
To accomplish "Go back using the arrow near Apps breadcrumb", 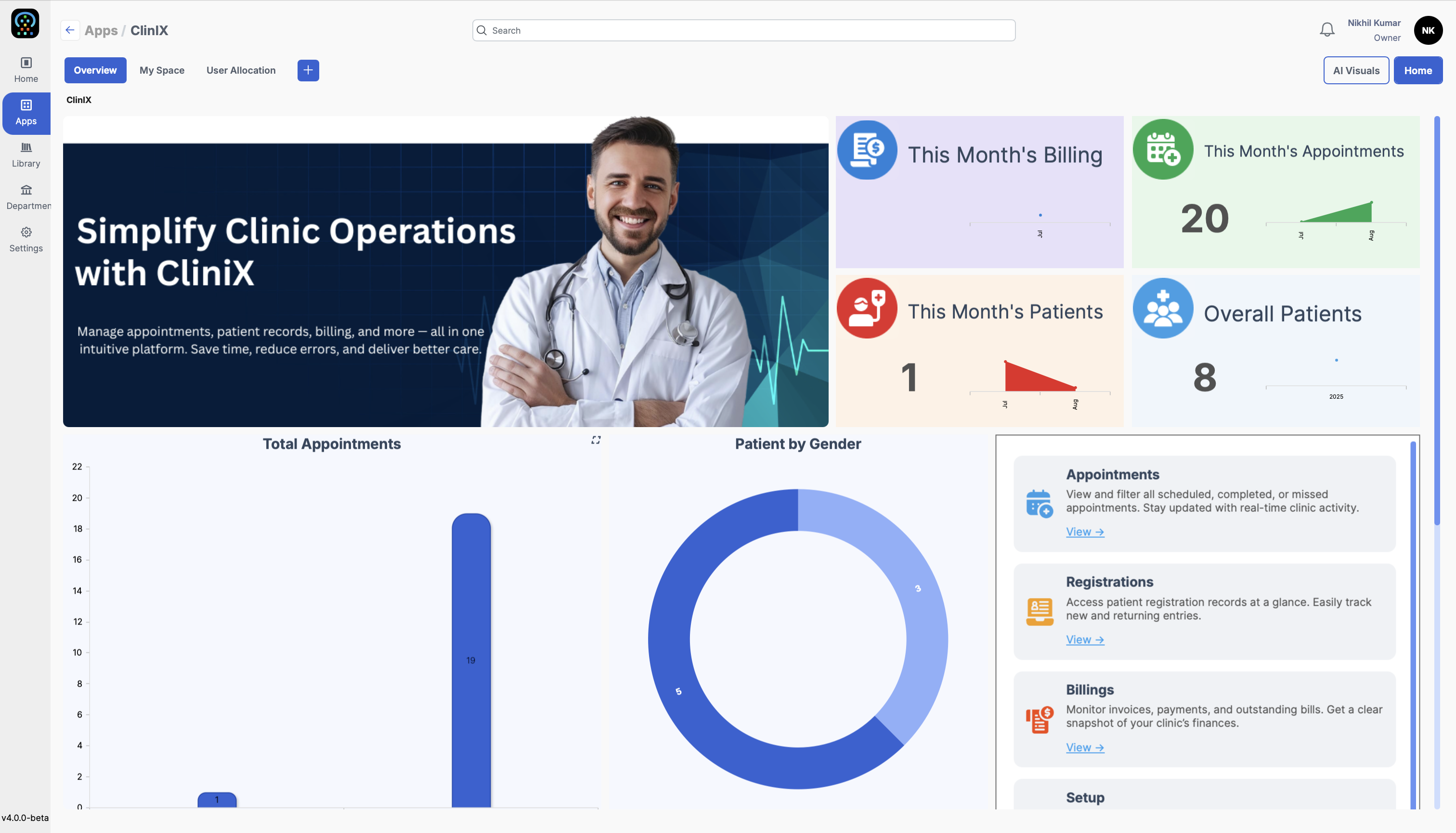I will (70, 30).
